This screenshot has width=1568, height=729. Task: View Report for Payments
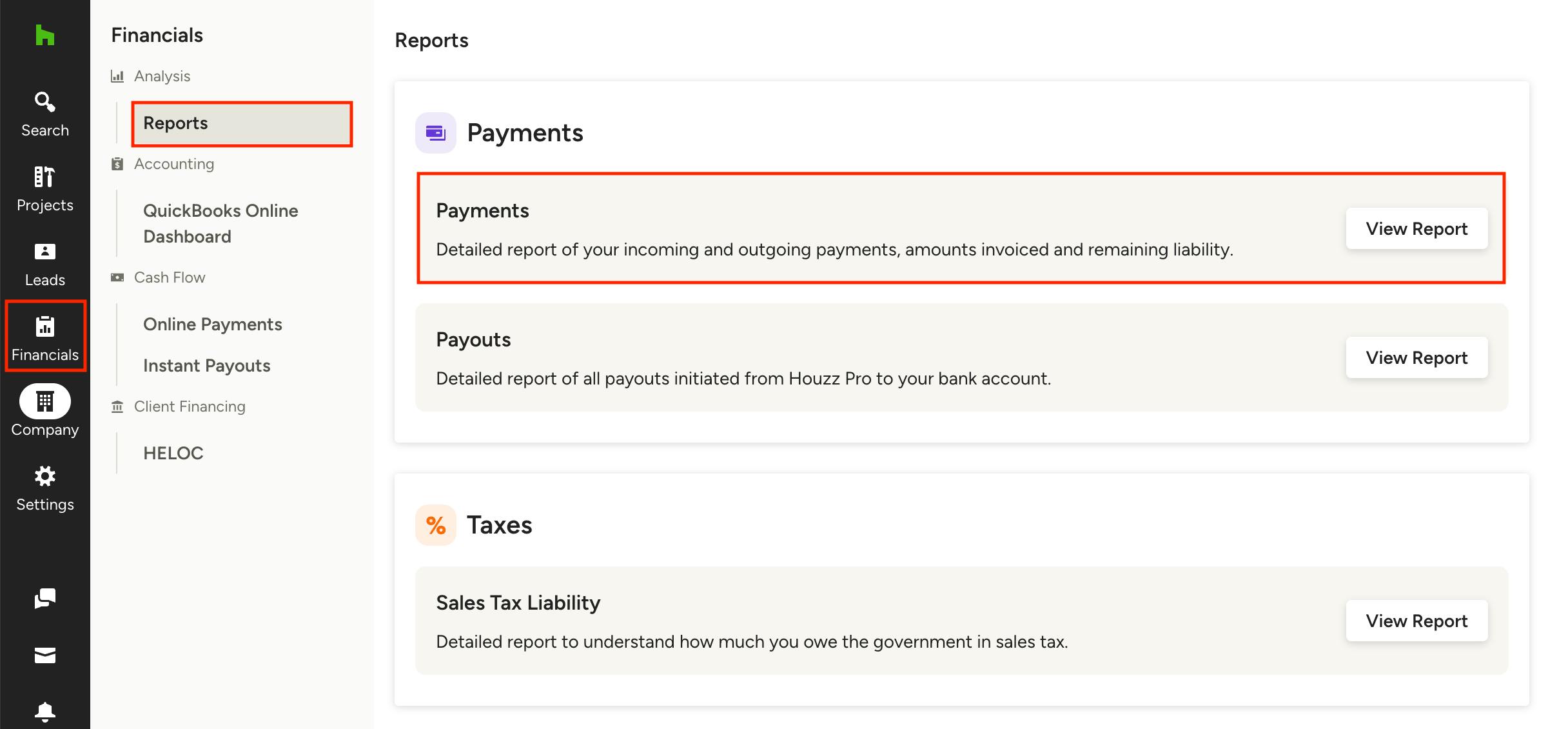click(x=1416, y=228)
